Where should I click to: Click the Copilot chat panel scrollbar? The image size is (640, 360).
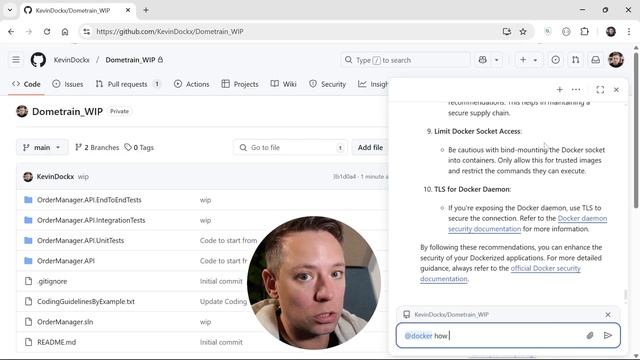625,294
